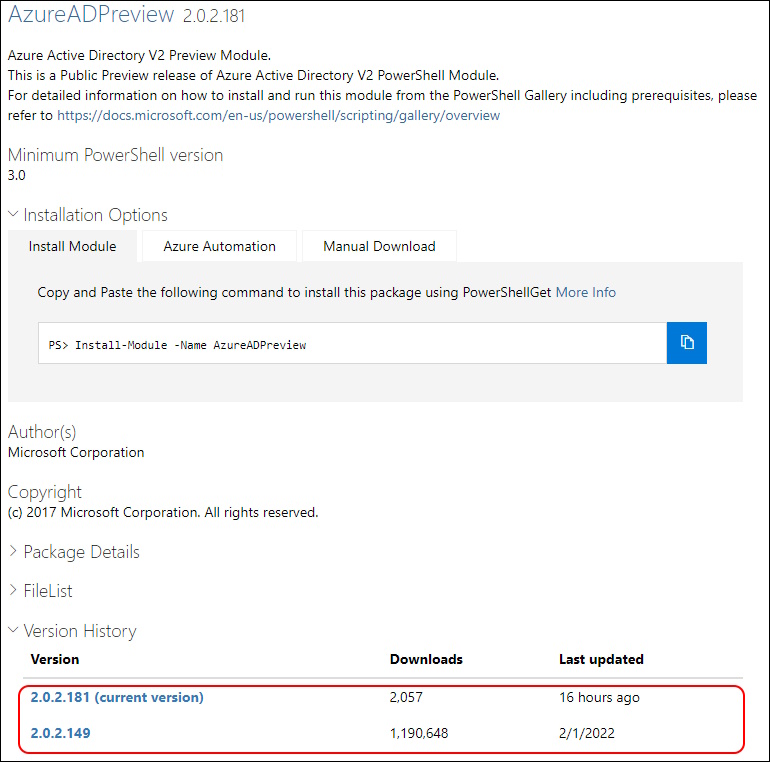This screenshot has height=762, width=770.
Task: Click the Public Preview release description line
Action: coord(253,75)
